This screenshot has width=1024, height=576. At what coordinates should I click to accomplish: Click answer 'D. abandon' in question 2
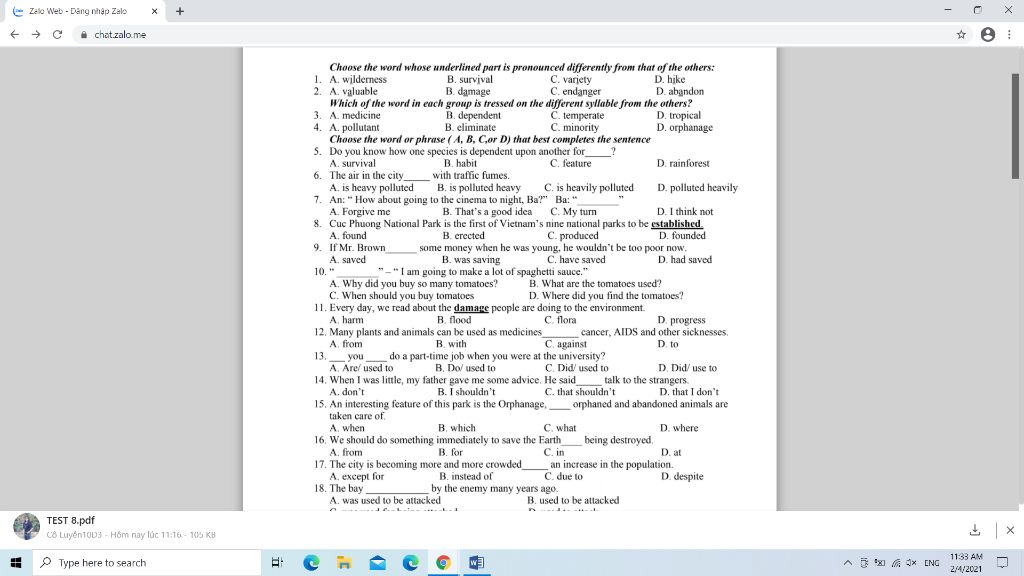(680, 91)
